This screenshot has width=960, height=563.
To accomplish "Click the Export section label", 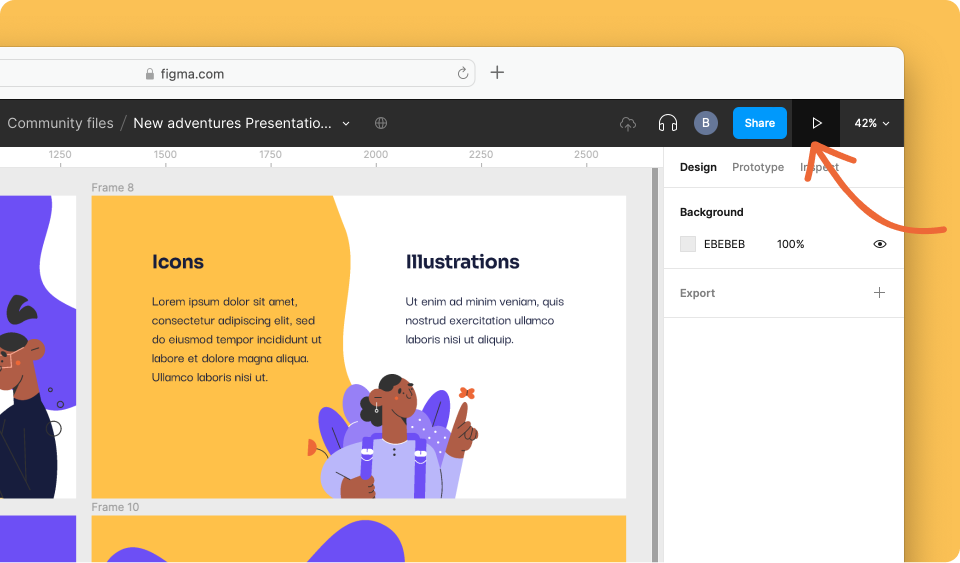I will [697, 293].
